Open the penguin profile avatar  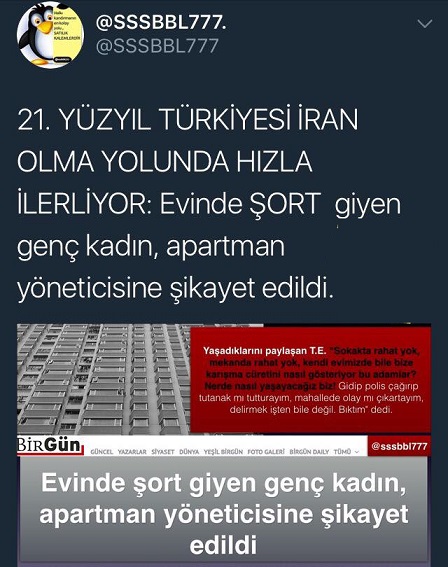pyautogui.click(x=51, y=35)
